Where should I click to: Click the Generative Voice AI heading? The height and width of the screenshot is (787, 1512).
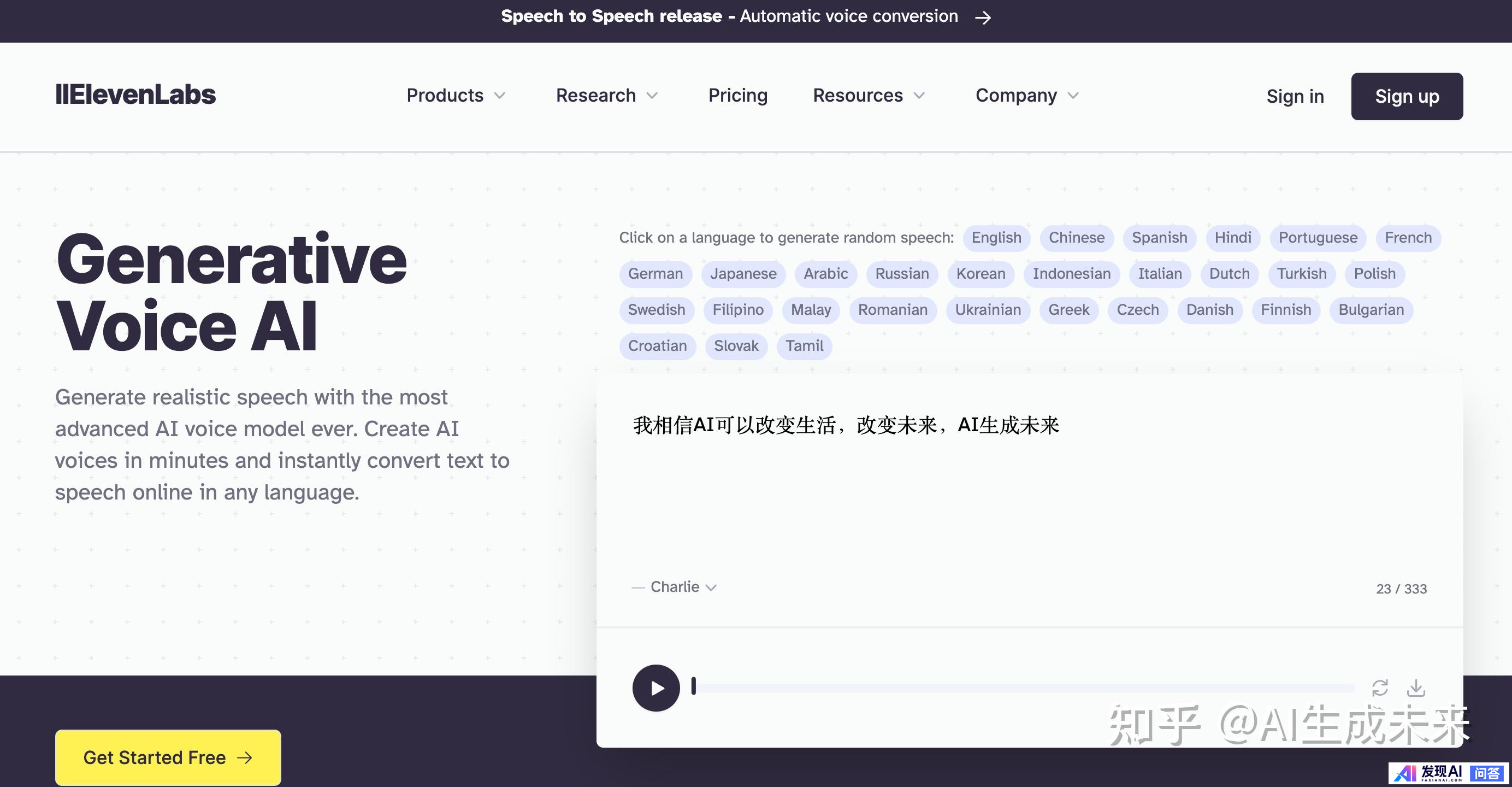[231, 292]
